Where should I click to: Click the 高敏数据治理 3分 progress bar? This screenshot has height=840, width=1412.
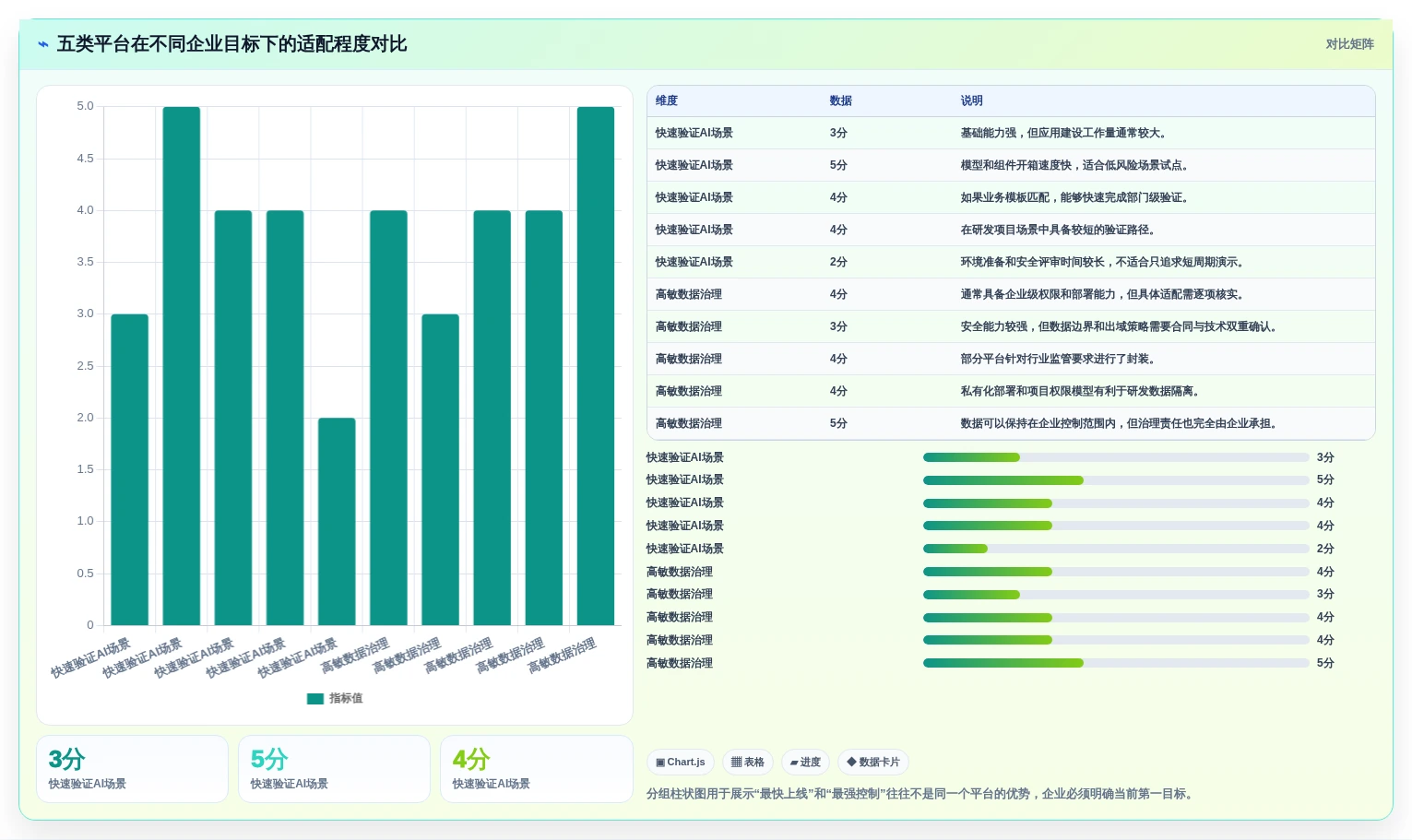click(1116, 595)
